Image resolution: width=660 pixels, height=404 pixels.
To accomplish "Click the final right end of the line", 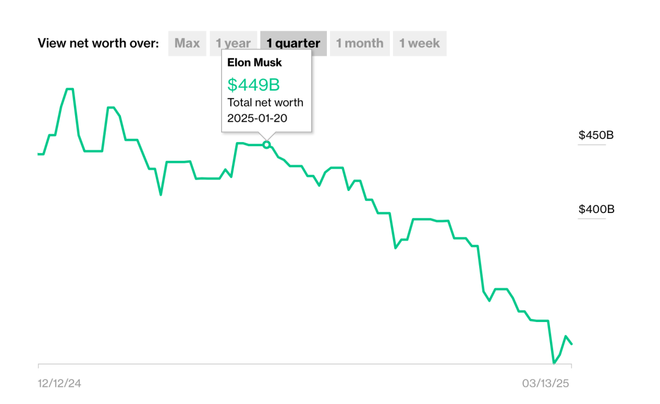I will point(571,344).
